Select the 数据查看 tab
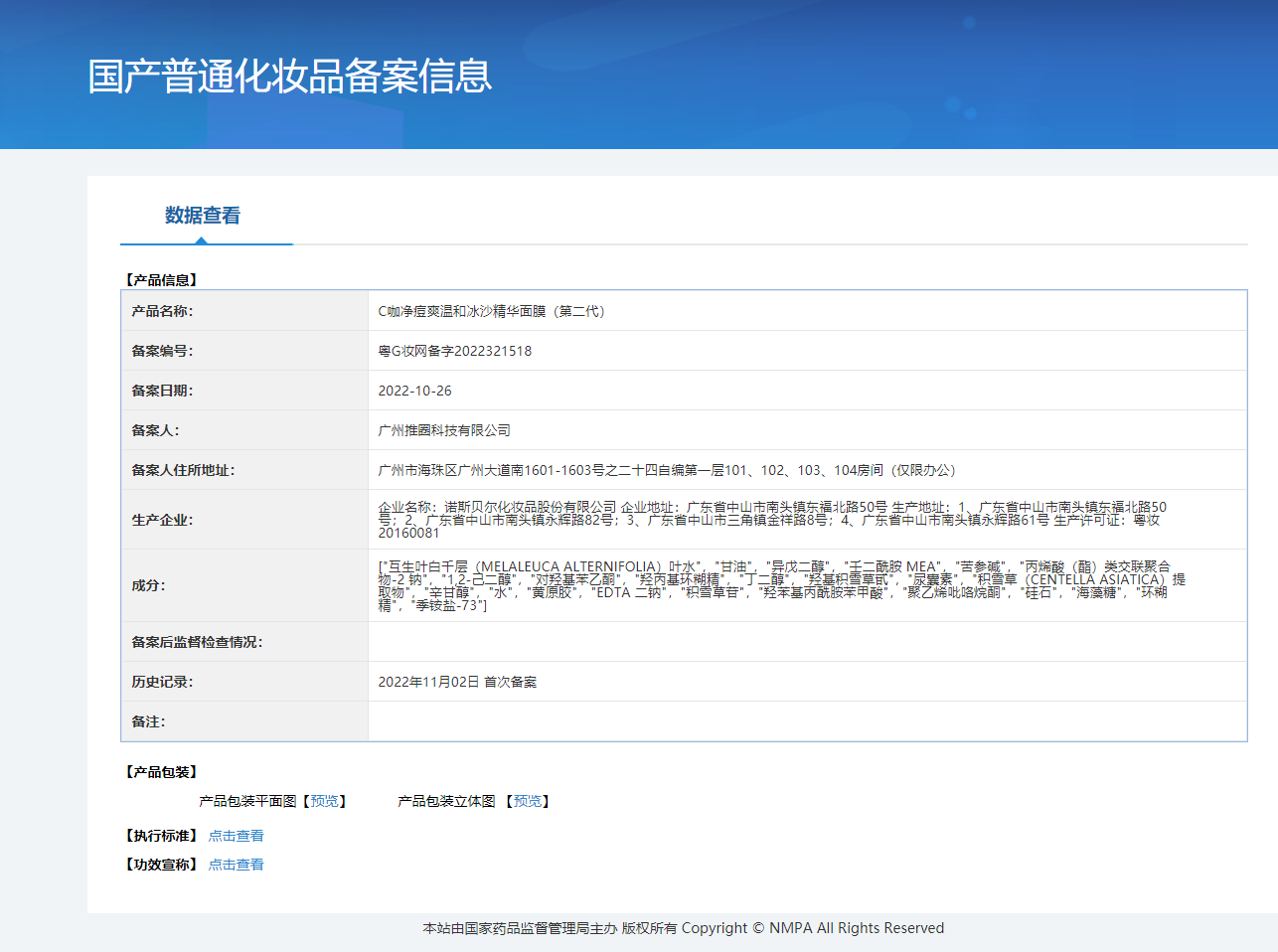This screenshot has height=952, width=1278. (x=203, y=216)
